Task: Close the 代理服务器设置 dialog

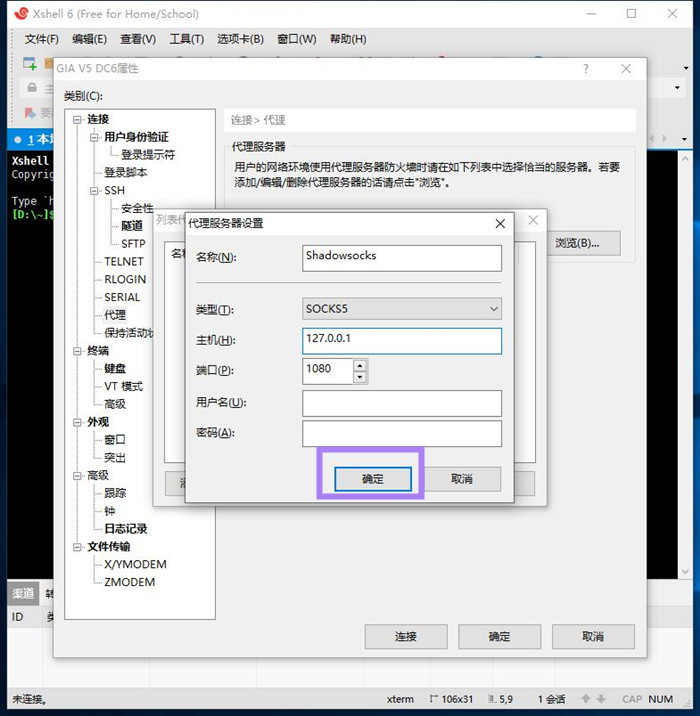Action: (x=500, y=223)
